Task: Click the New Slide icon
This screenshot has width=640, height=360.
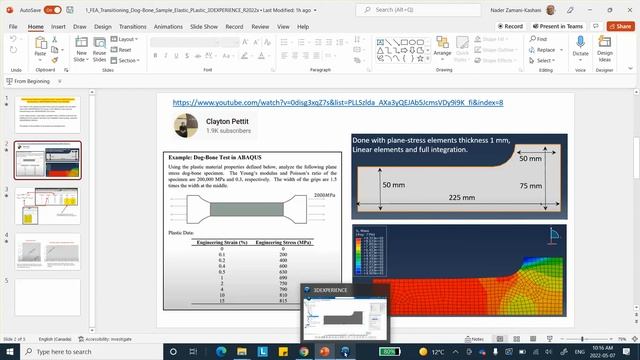Action: click(81, 42)
